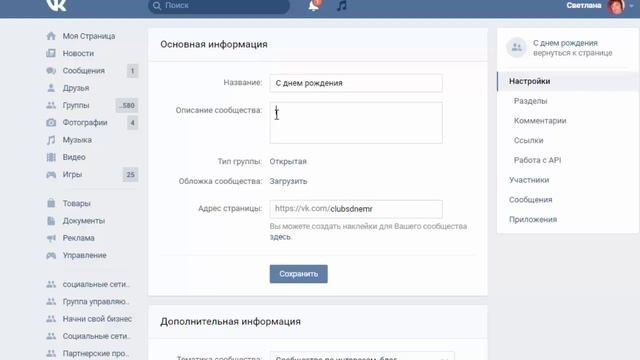Viewport: 640px width, 360px height.
Task: Open the Участники section
Action: [x=529, y=180]
